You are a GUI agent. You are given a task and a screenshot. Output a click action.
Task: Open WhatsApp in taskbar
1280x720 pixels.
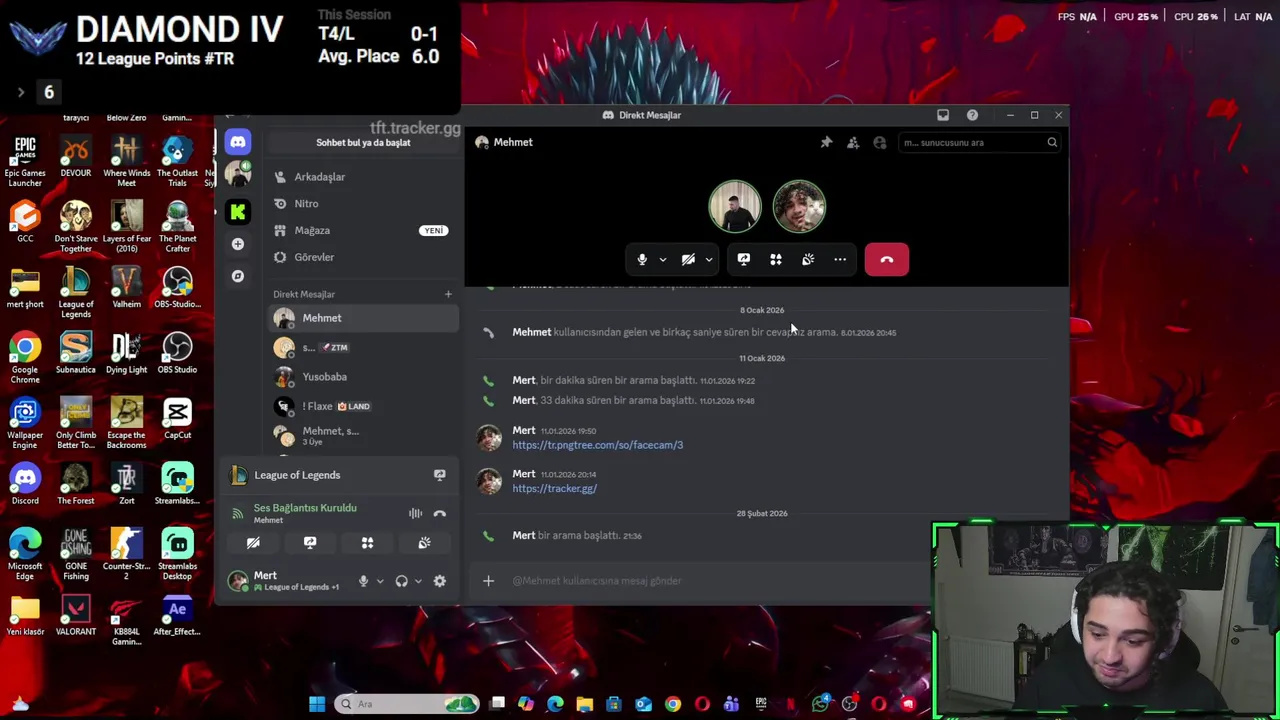point(820,704)
